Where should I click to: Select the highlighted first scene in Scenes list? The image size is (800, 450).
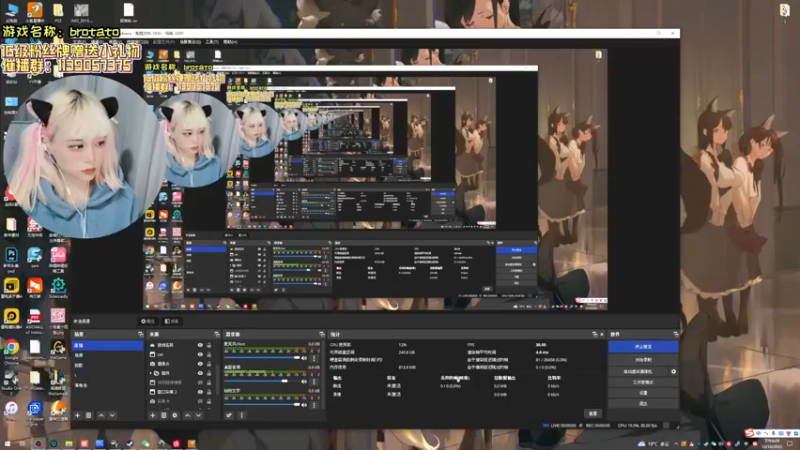(108, 345)
